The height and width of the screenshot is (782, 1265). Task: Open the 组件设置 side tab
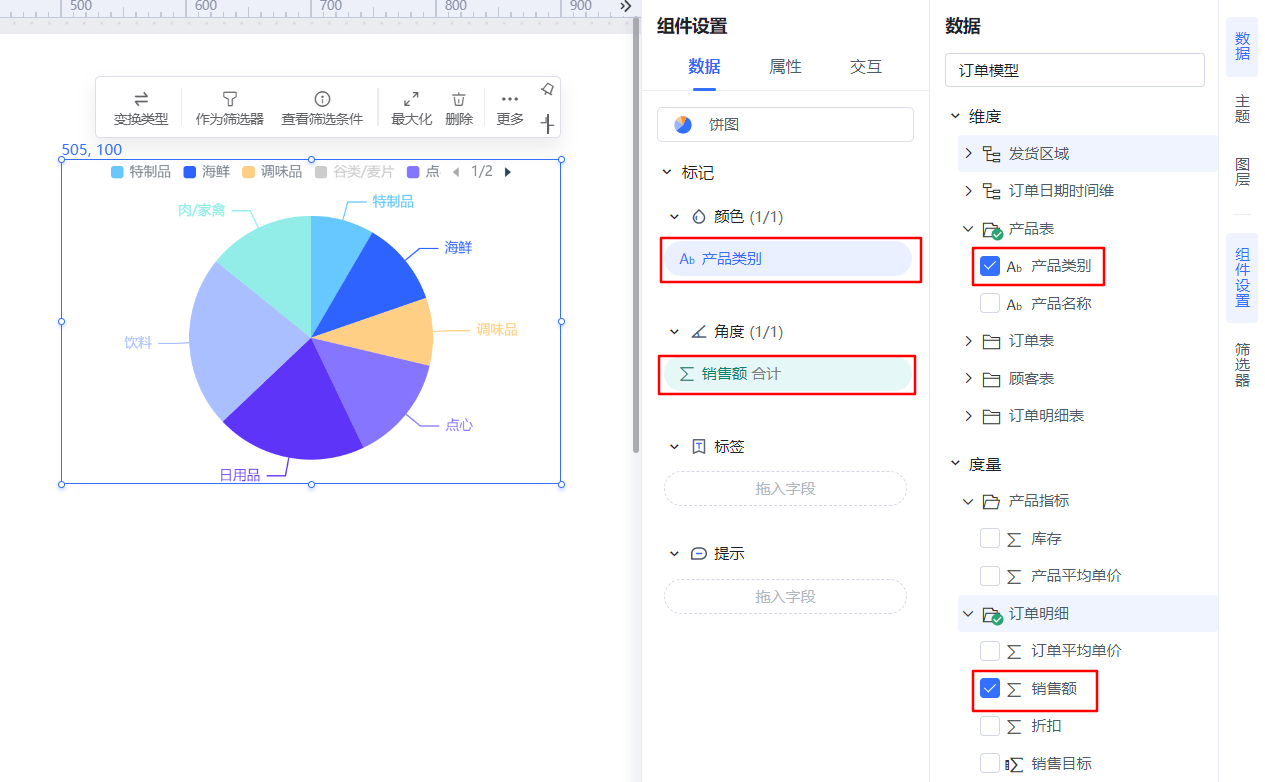pyautogui.click(x=1242, y=278)
